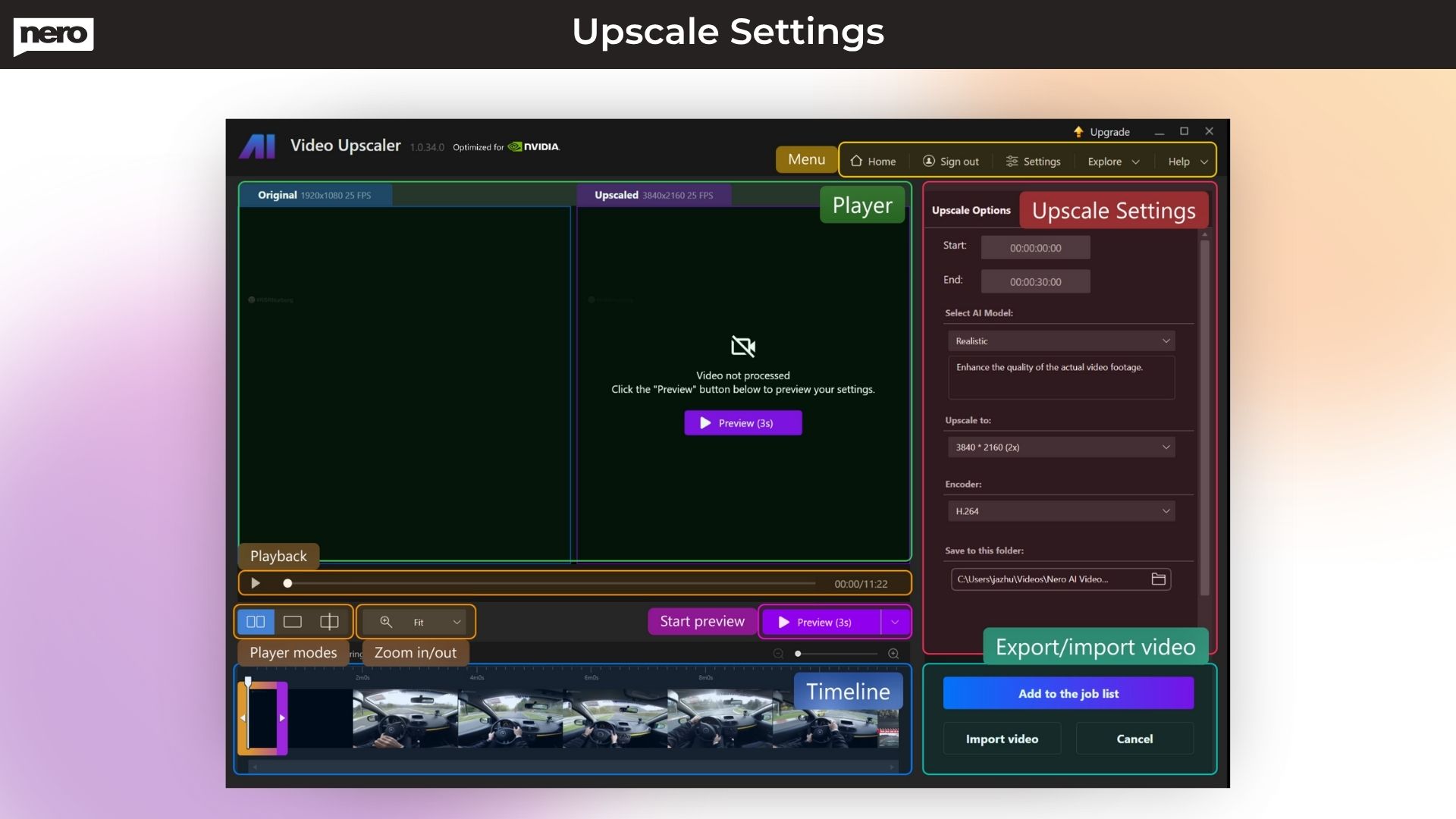Switch to the Upscale Options tab
Screen dimensions: 1456x819
pos(971,210)
